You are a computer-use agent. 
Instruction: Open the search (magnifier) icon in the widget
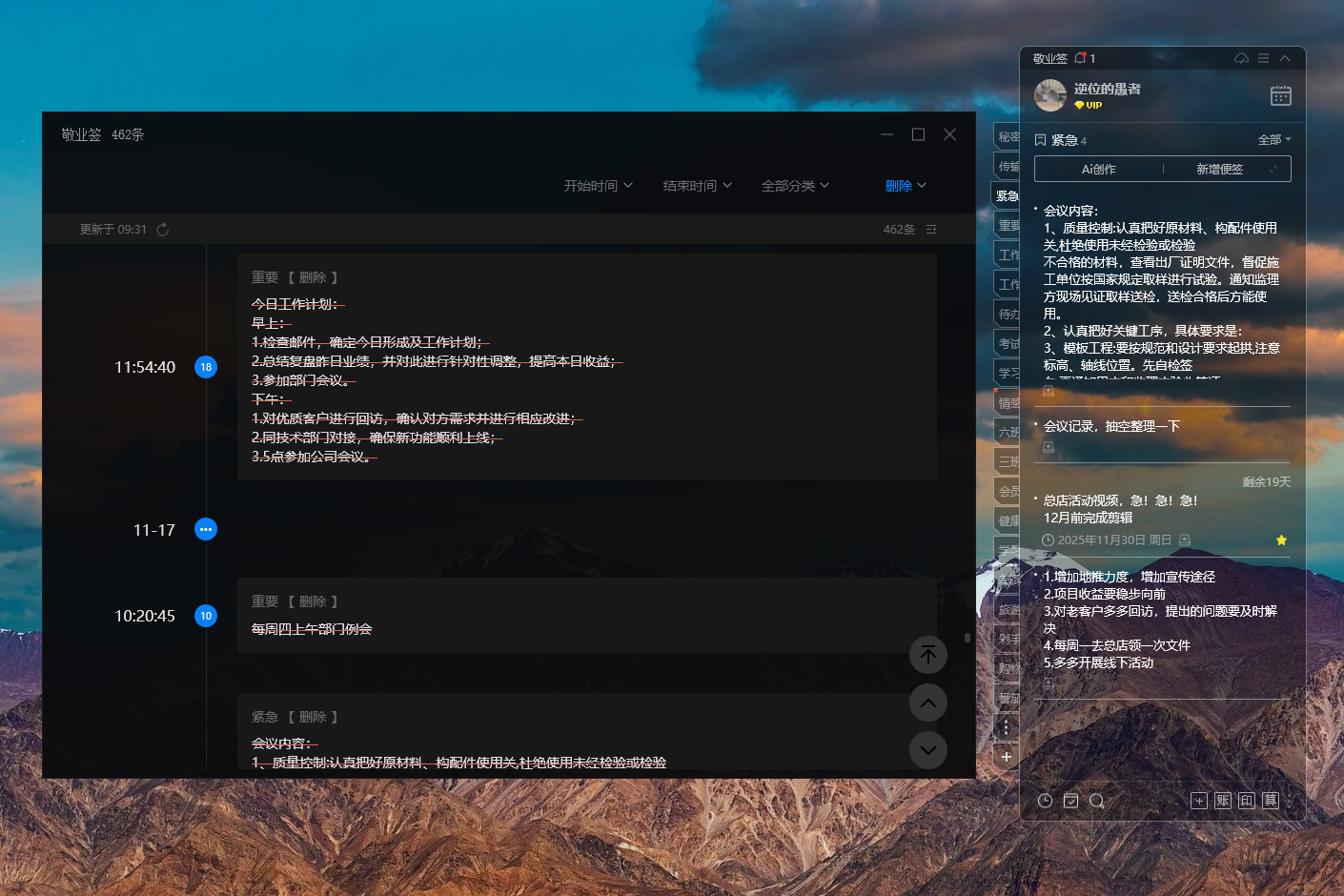click(1097, 801)
